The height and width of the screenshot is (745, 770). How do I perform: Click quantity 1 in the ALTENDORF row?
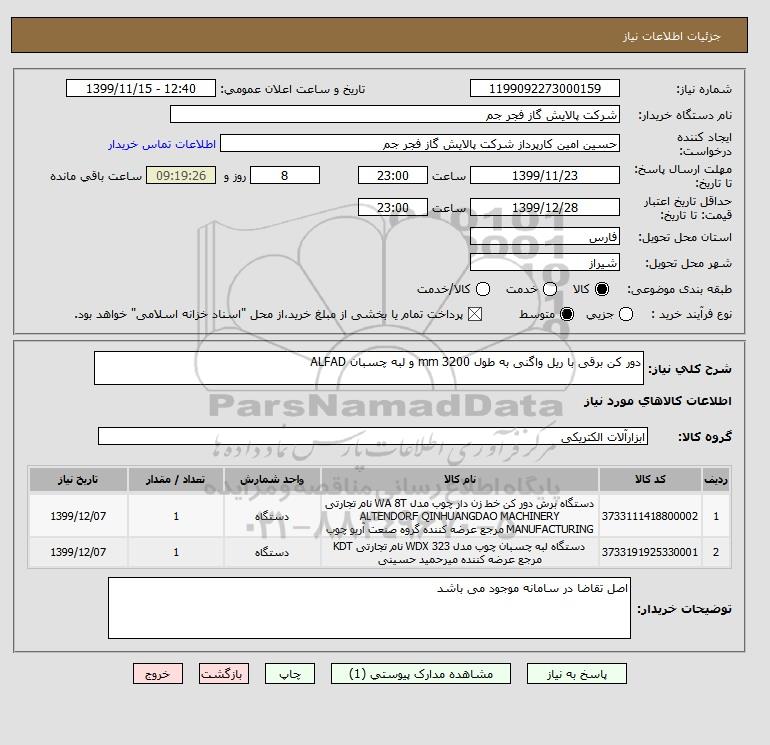click(x=176, y=516)
